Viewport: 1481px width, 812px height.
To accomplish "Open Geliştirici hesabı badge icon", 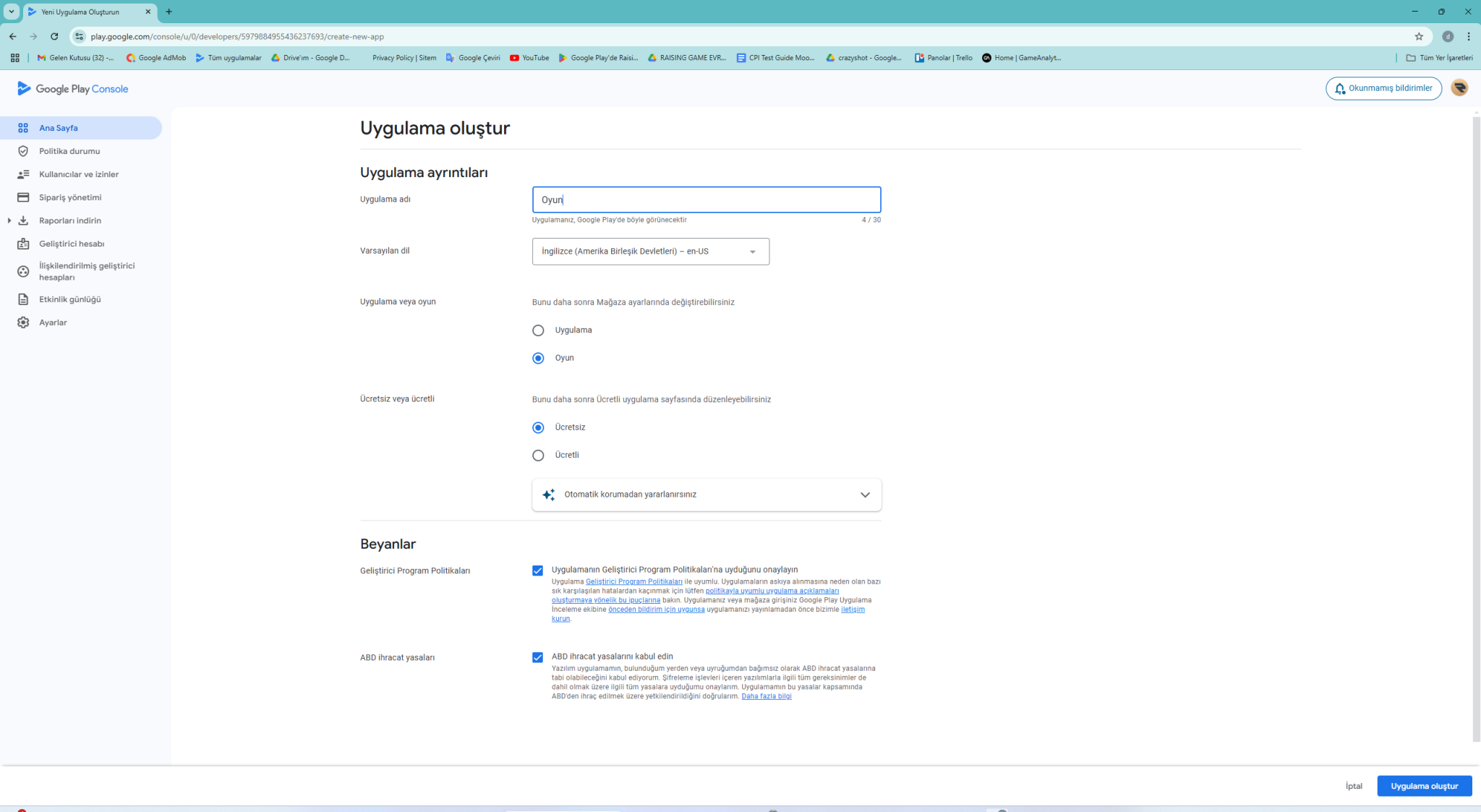I will (x=23, y=244).
